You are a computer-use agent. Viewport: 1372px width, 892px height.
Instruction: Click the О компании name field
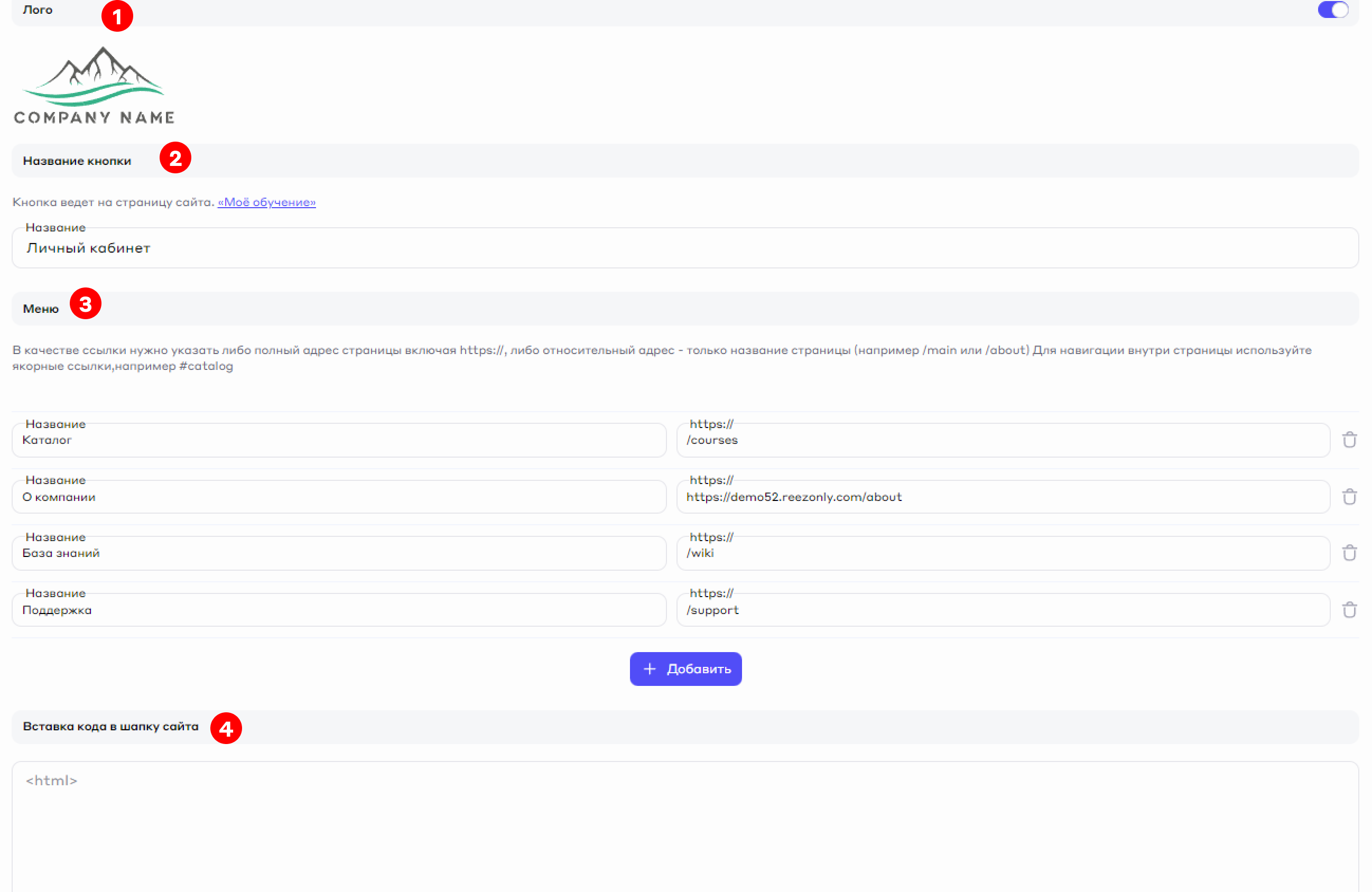click(x=339, y=497)
